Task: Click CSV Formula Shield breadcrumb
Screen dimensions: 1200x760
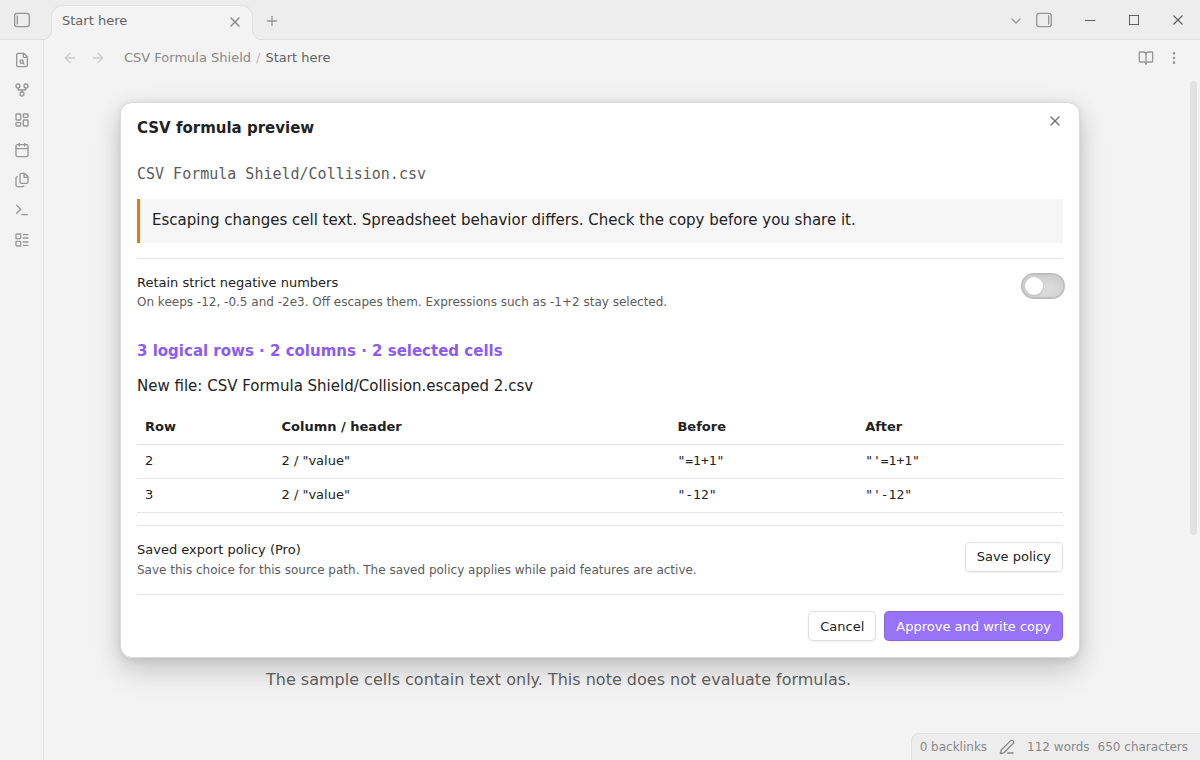Action: pos(187,58)
